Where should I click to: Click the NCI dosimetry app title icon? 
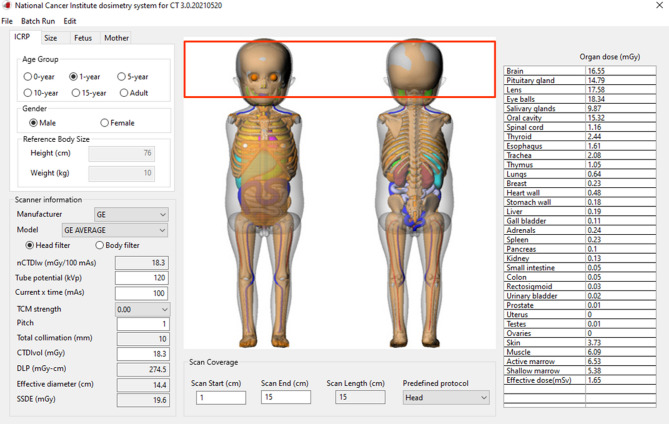click(7, 6)
